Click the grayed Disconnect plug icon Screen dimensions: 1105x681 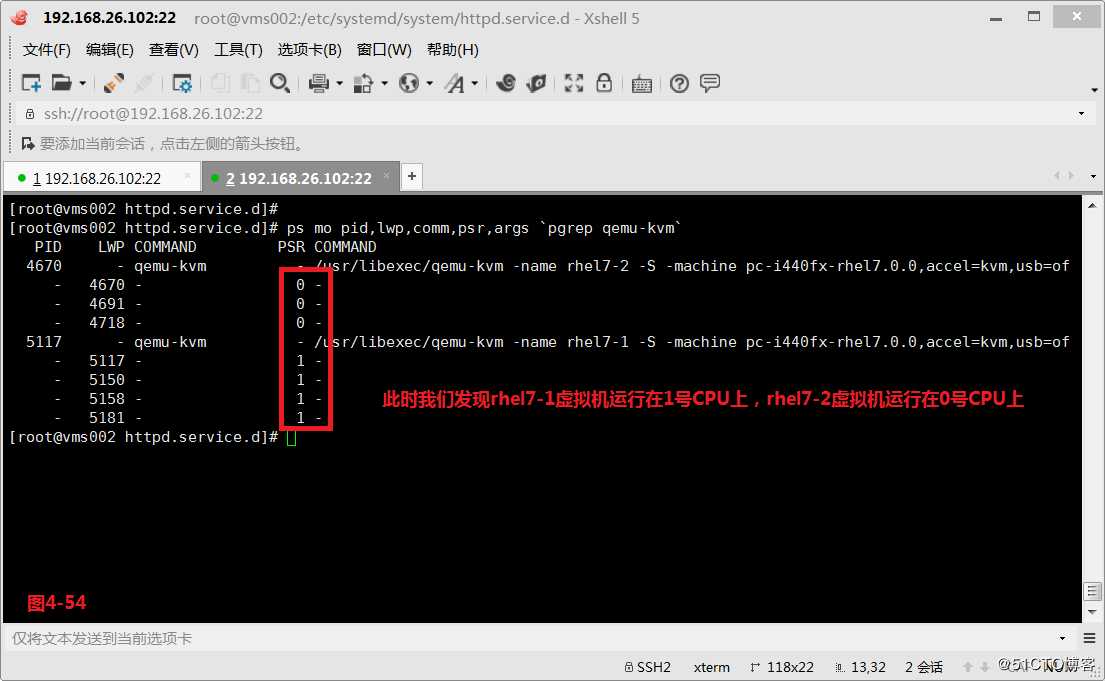tap(144, 83)
